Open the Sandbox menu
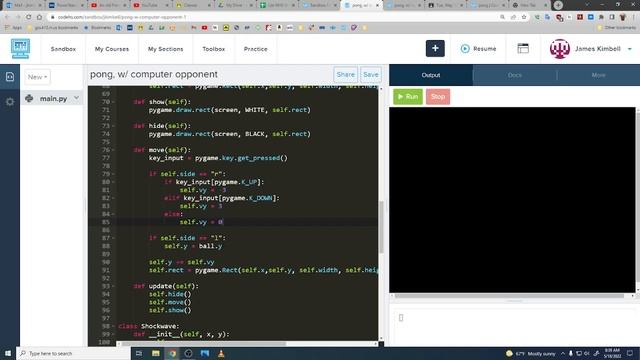Screen dimensions: 640x360 tap(63, 49)
